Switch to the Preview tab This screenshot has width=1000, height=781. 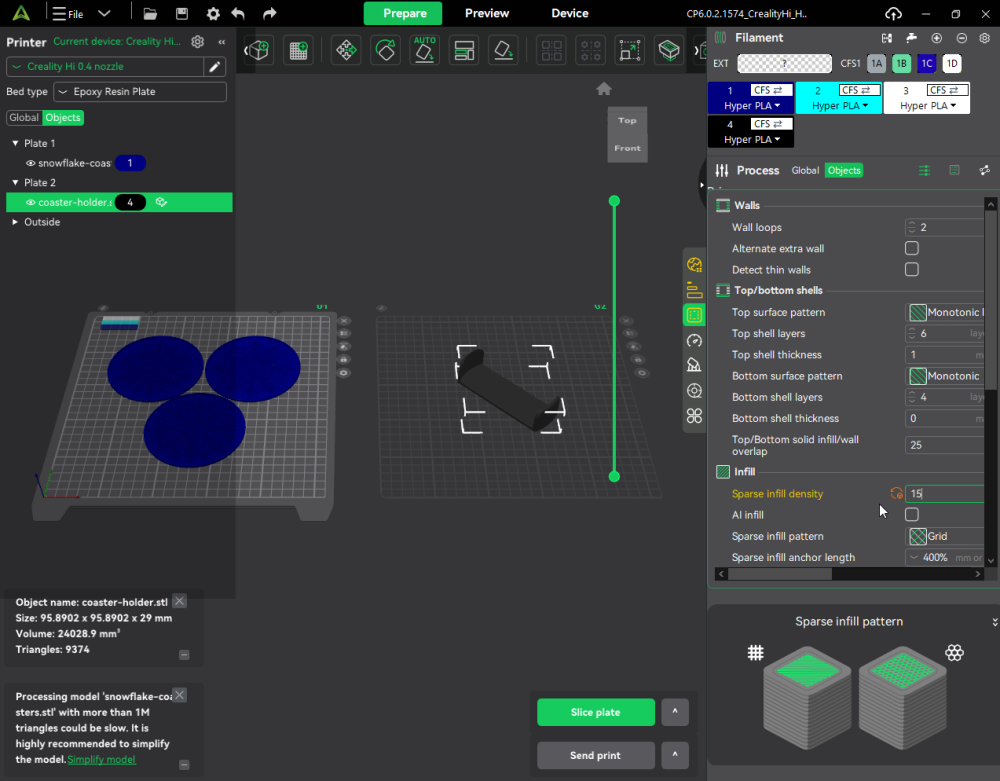coord(487,13)
